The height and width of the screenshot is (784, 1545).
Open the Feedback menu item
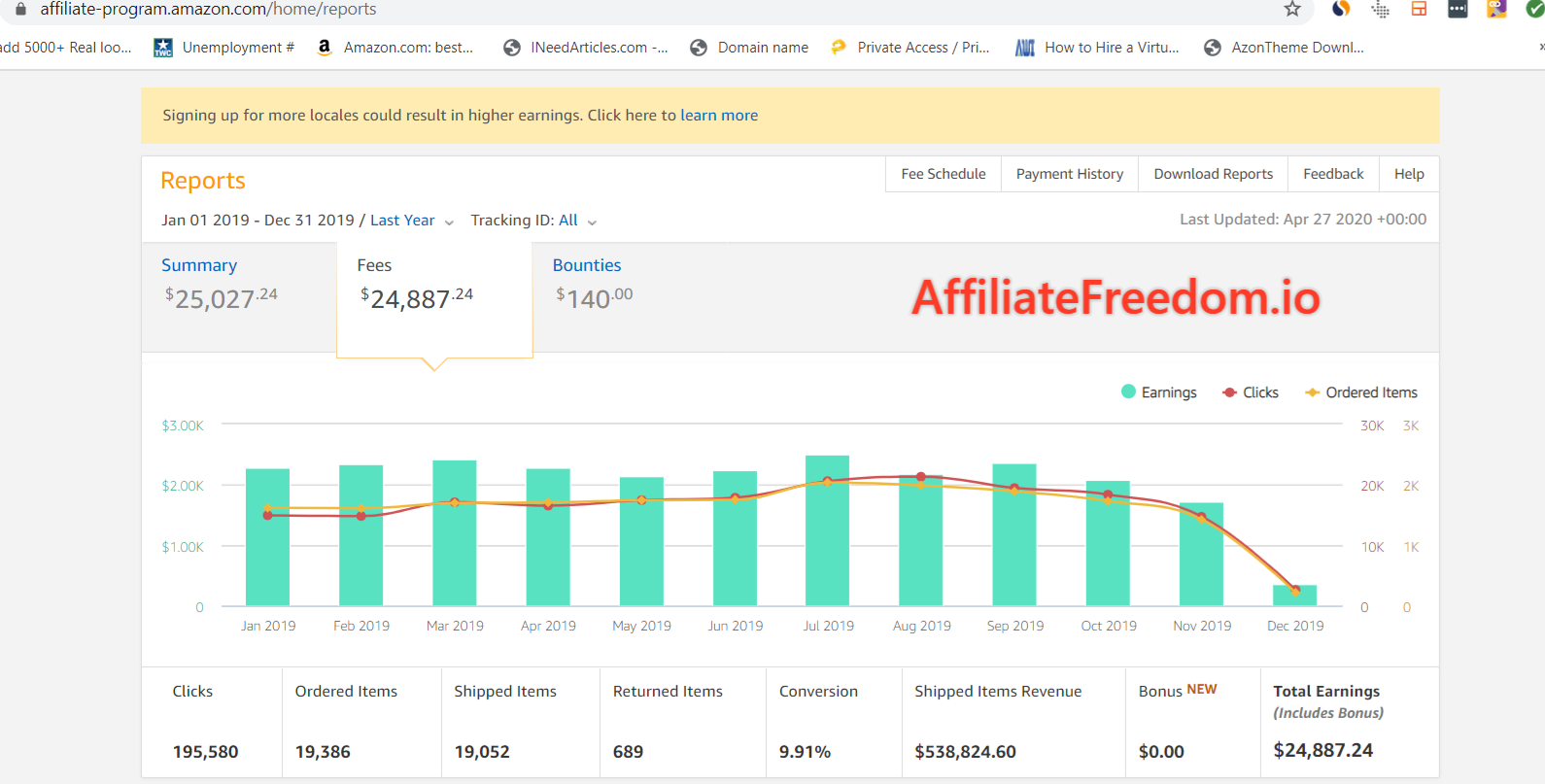1333,174
